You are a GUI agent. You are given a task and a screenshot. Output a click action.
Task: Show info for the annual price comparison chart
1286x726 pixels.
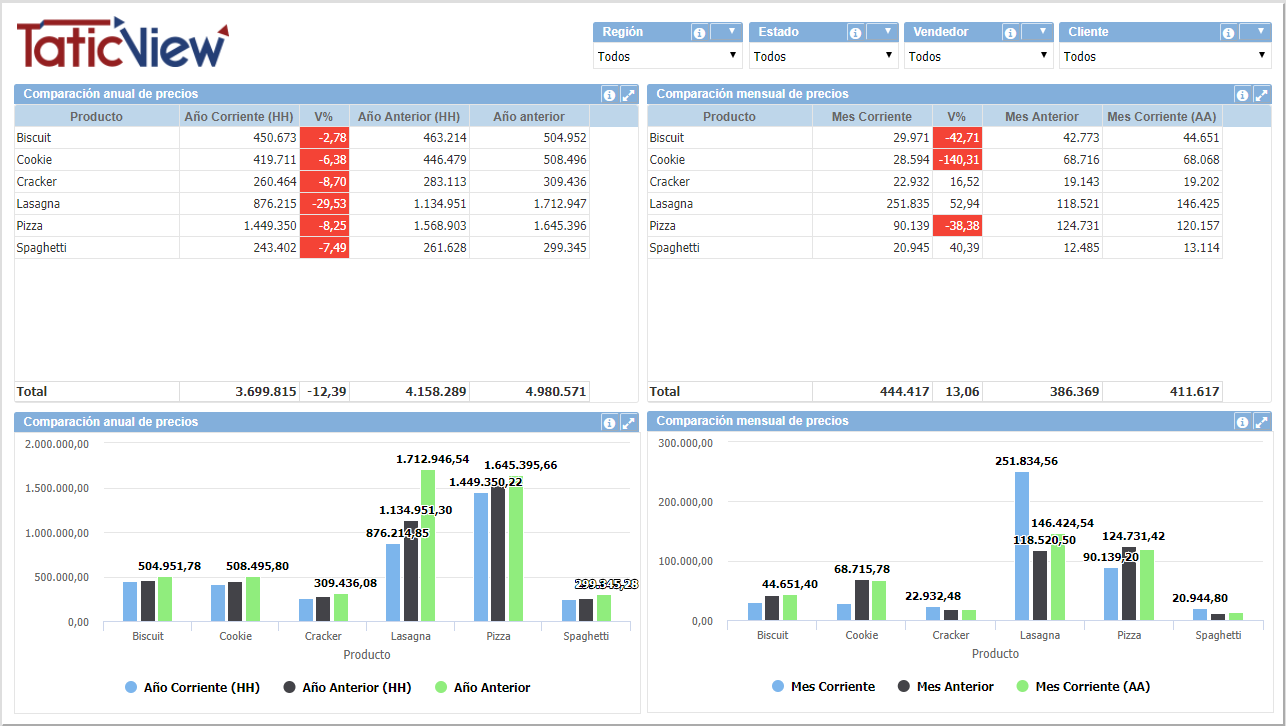(x=609, y=423)
